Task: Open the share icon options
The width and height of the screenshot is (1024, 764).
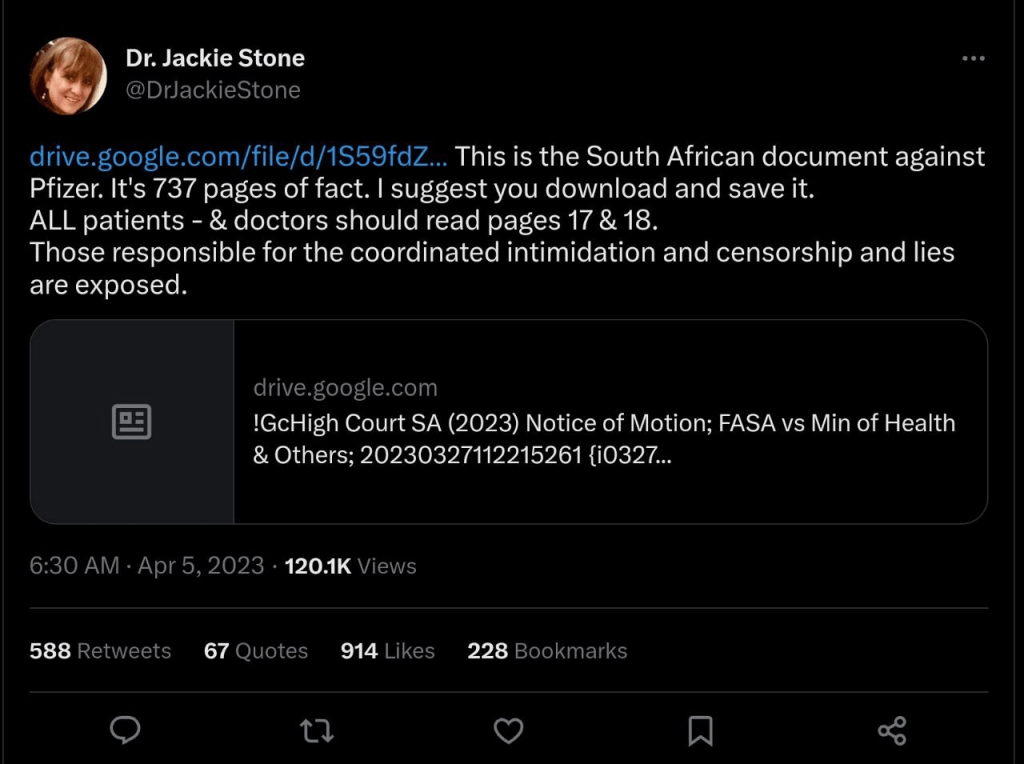Action: (x=892, y=731)
